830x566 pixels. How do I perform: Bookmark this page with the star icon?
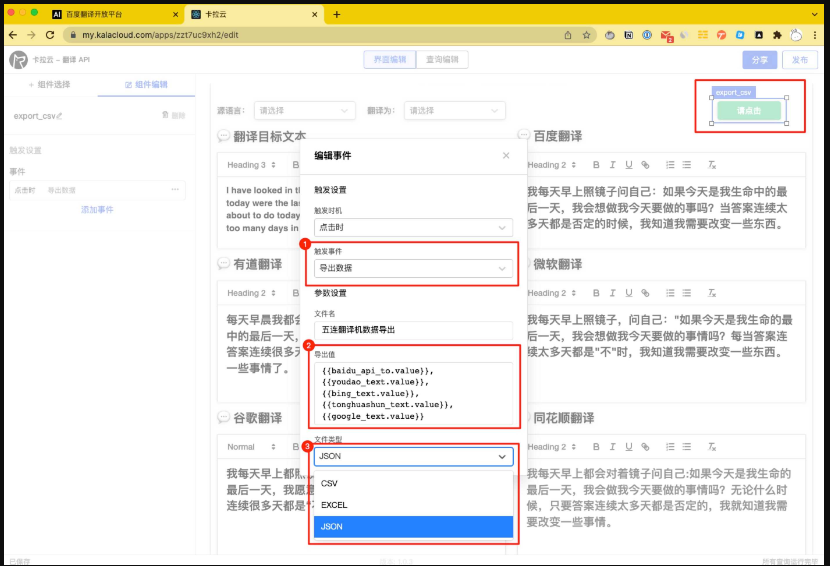click(x=586, y=35)
